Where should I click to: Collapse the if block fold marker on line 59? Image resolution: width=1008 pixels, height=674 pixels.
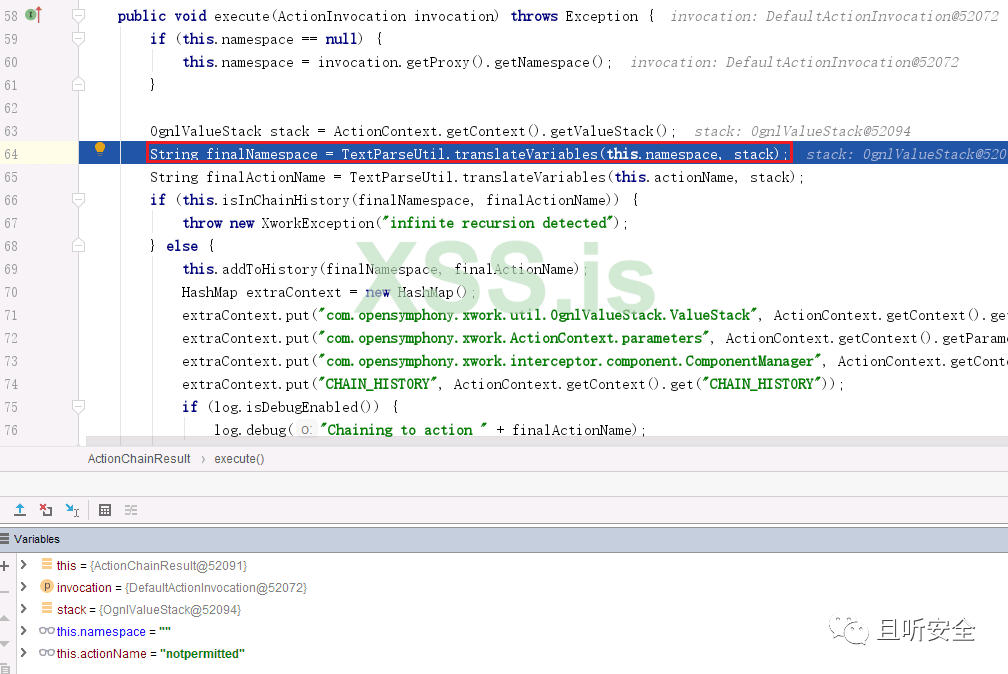[x=78, y=39]
